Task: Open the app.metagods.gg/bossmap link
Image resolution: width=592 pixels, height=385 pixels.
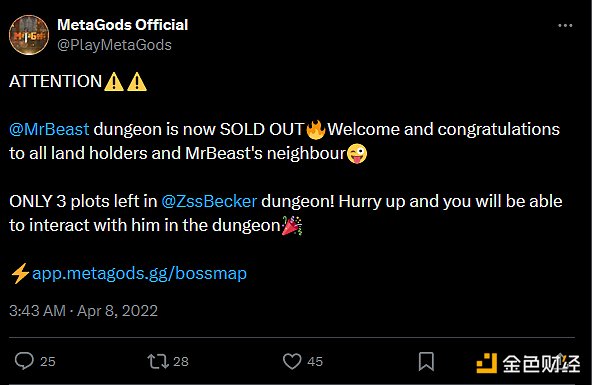Action: (x=139, y=273)
